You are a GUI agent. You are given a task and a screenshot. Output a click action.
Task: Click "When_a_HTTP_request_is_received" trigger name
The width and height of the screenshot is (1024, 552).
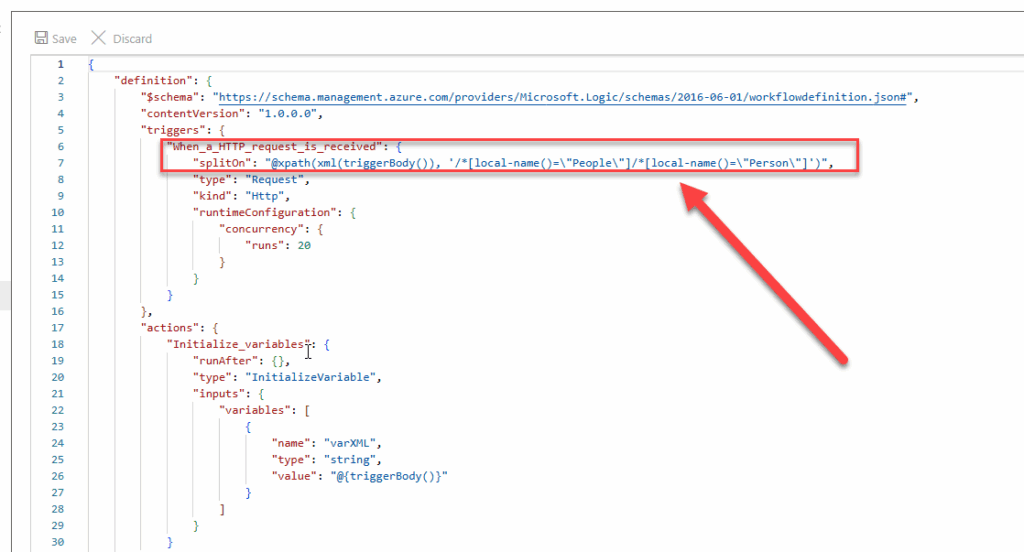pos(274,146)
